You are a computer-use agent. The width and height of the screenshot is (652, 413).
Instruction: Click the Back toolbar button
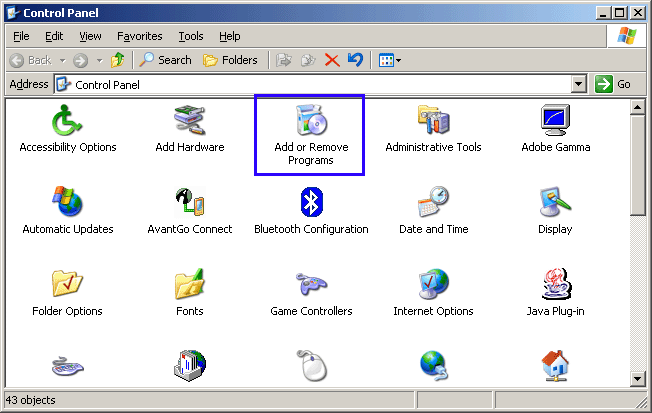tap(31, 61)
